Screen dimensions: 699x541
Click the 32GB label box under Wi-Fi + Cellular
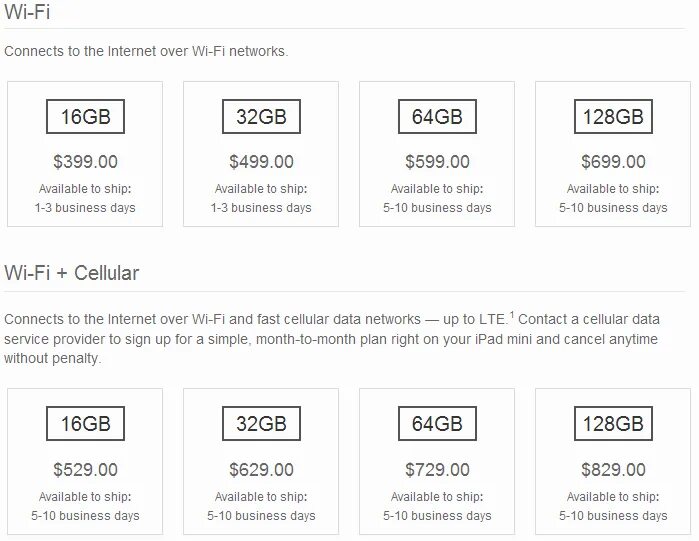click(261, 423)
